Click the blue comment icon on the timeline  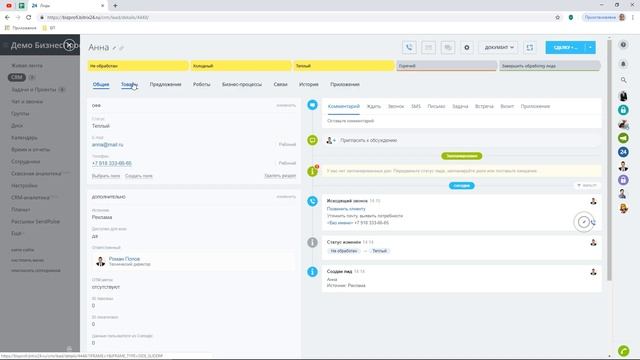click(x=312, y=105)
